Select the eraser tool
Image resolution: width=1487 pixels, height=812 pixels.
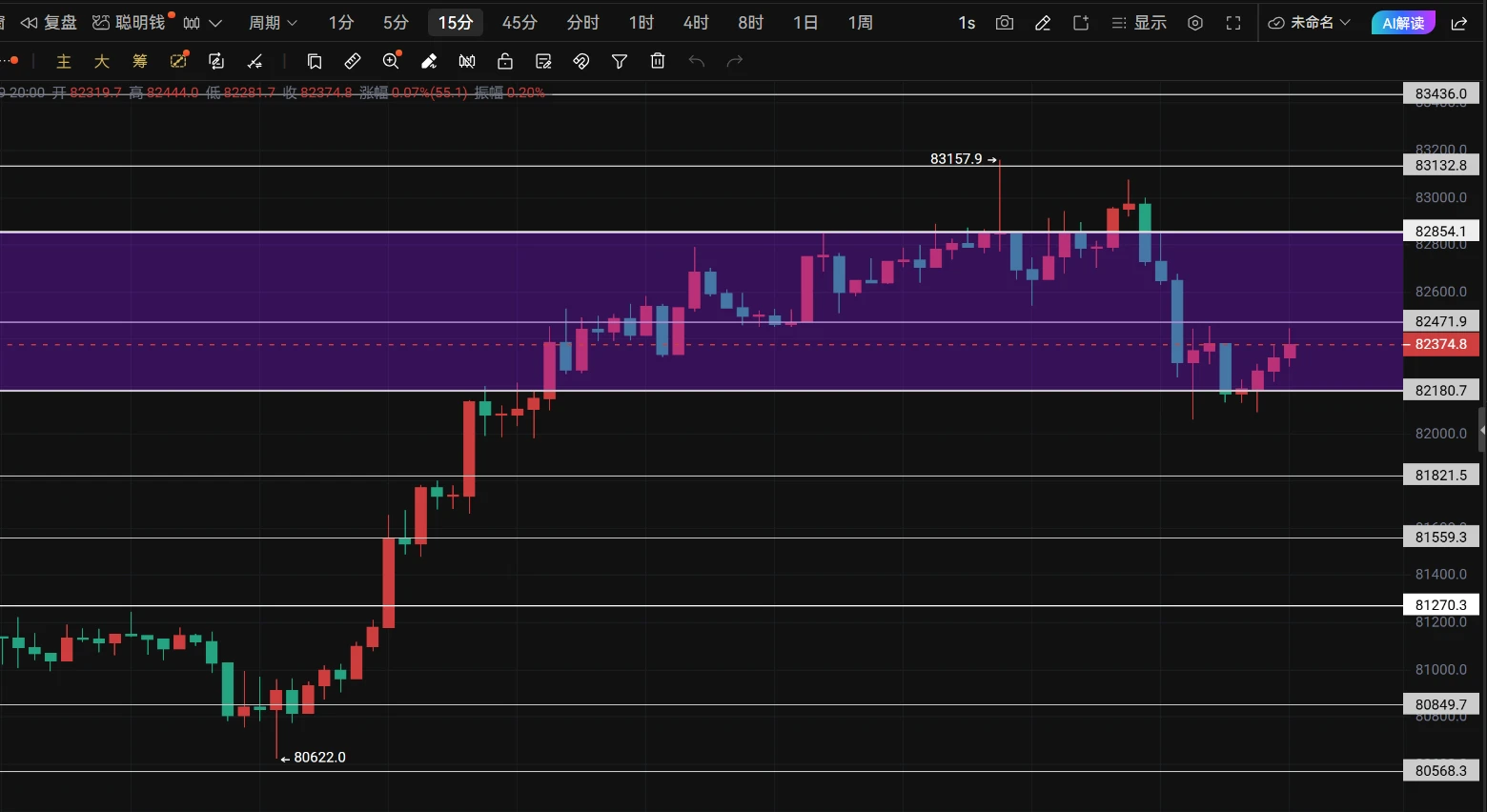(429, 62)
